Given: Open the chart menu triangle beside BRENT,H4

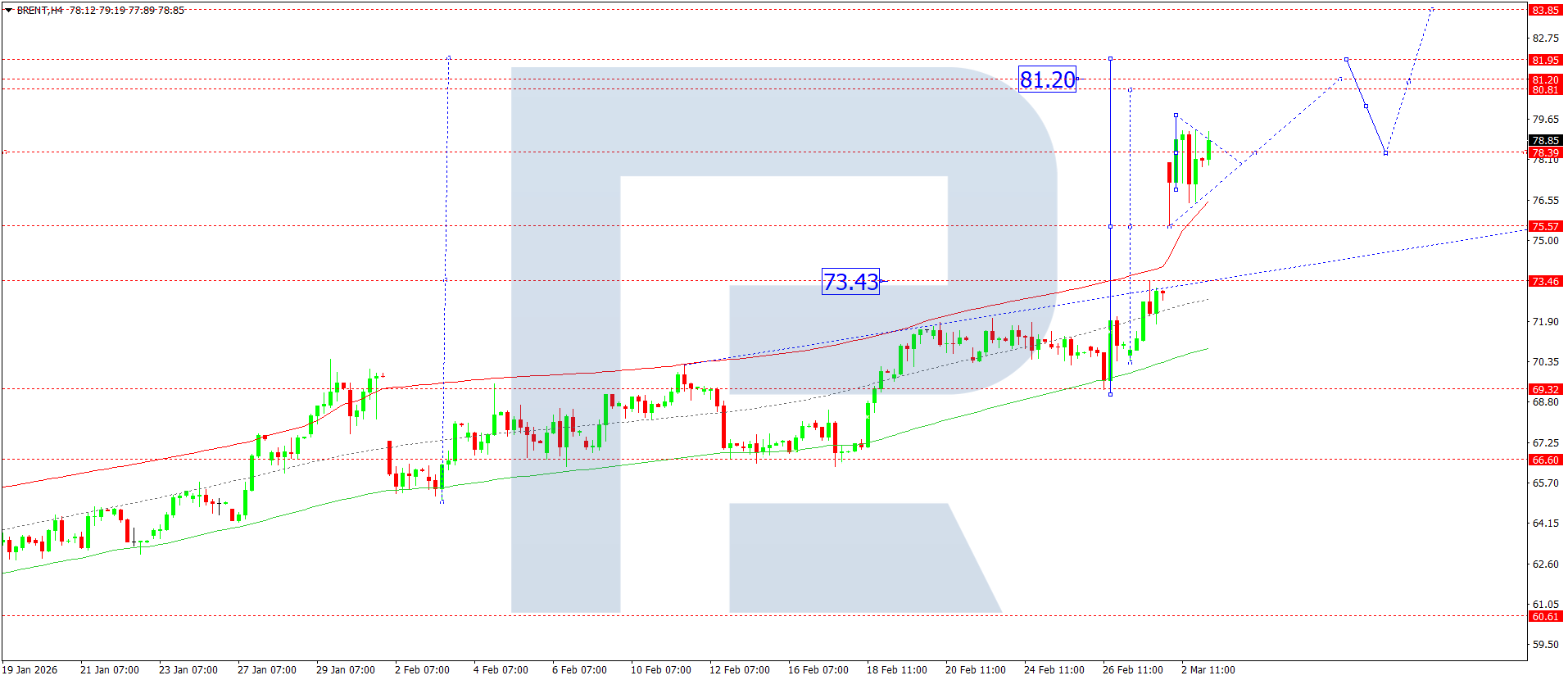Looking at the screenshot, I should [9, 11].
